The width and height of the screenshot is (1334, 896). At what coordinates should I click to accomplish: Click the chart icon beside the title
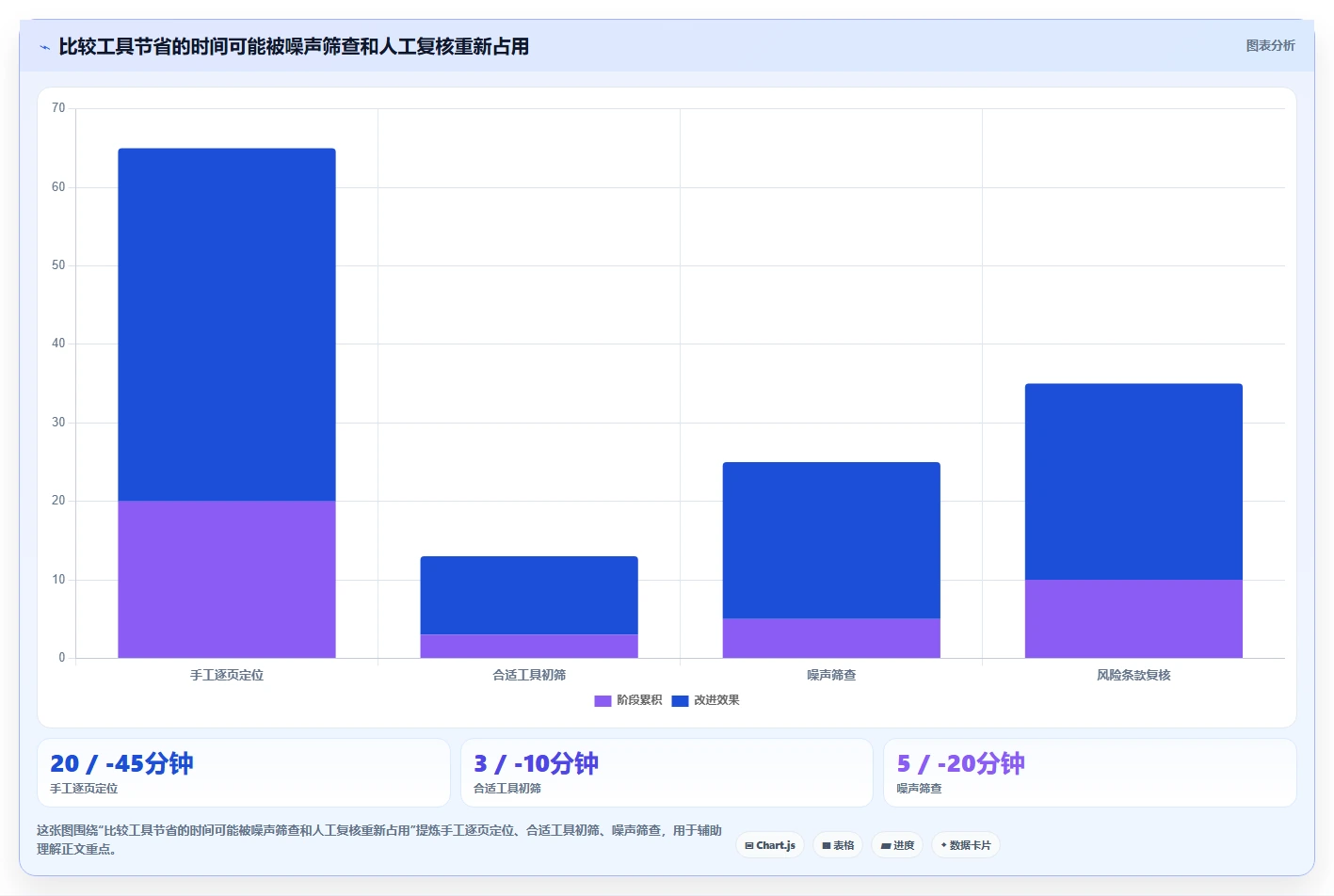tap(44, 47)
